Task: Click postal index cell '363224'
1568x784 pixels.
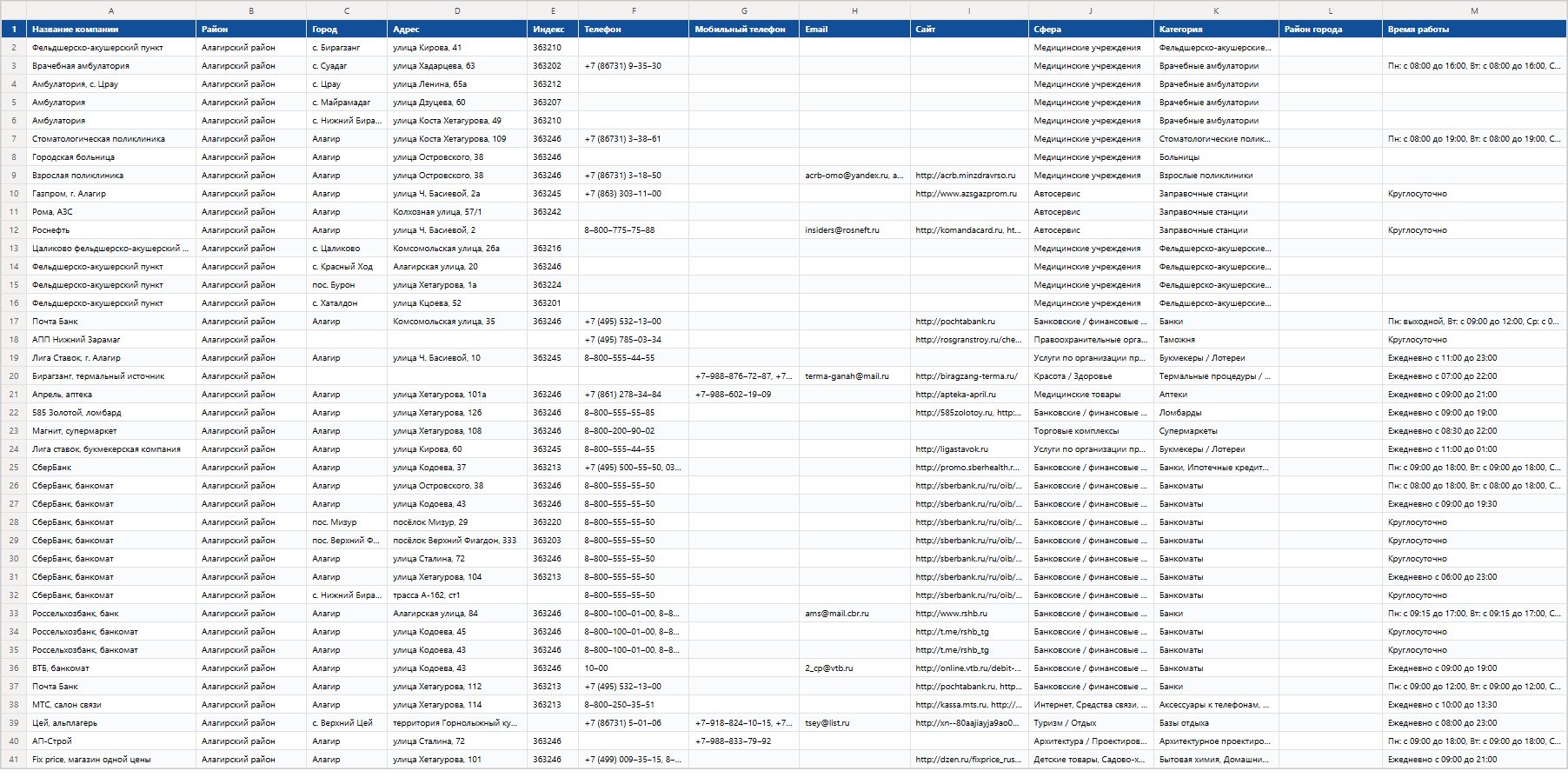Action: pyautogui.click(x=553, y=285)
